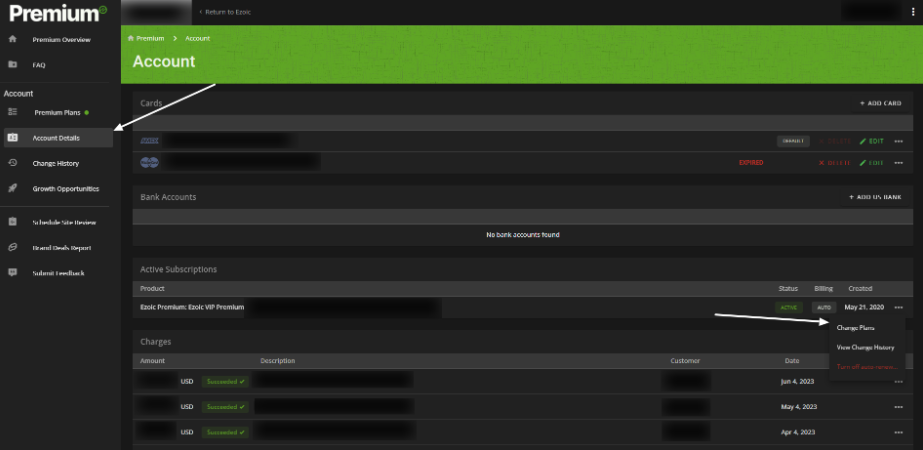This screenshot has height=450, width=923.
Task: Click the Premium Overview home icon
Action: (12, 39)
